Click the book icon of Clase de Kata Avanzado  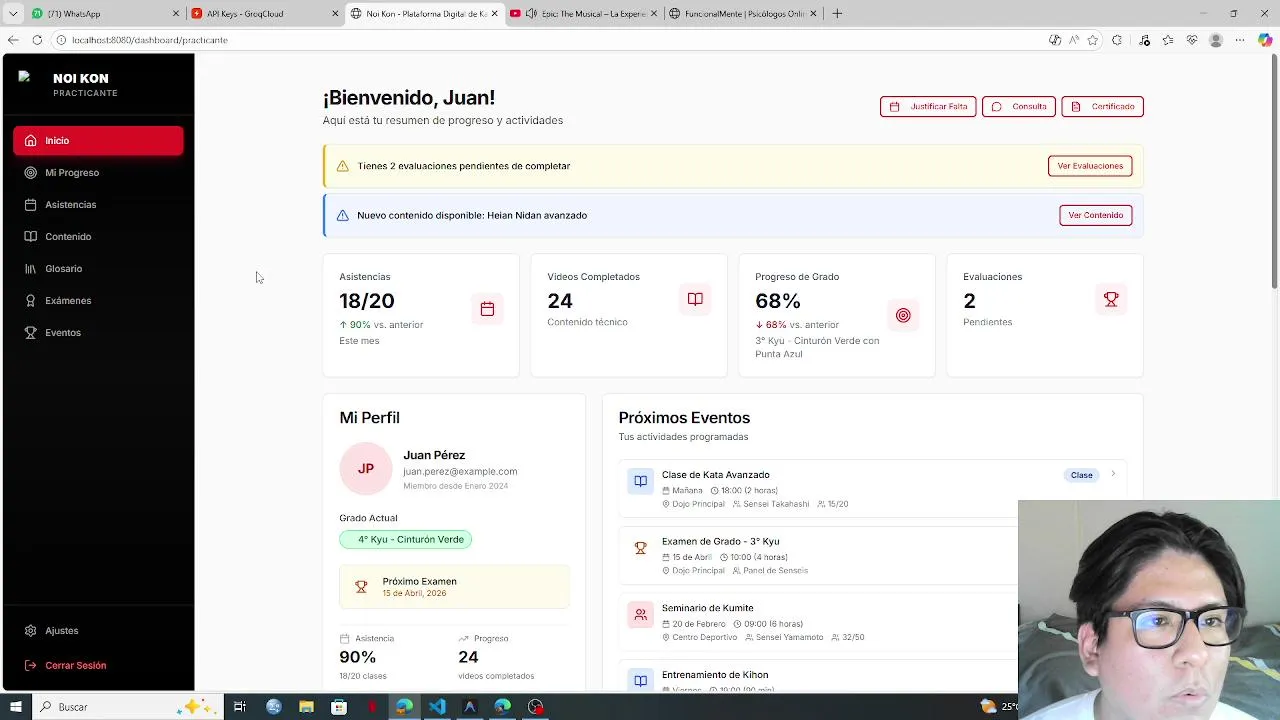tap(640, 481)
